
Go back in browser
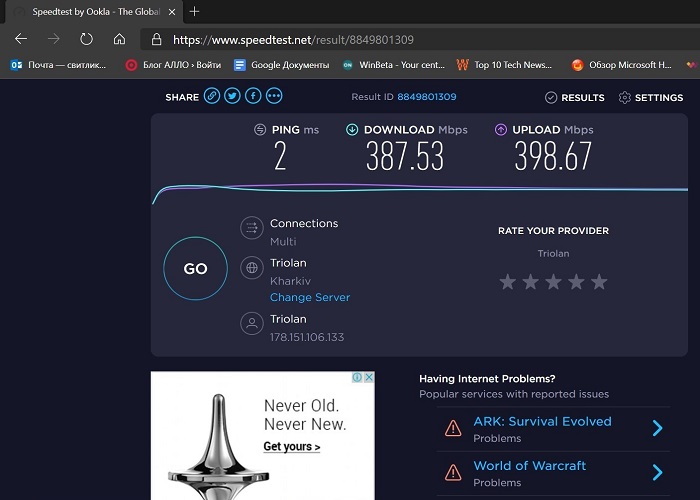tap(21, 39)
